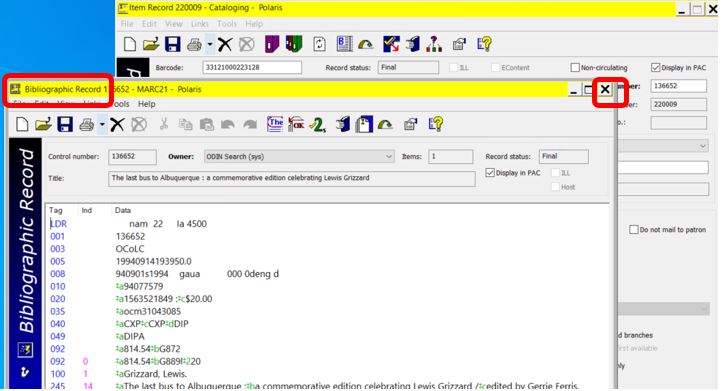Click 049 field data DIPA
The image size is (722, 391).
click(130, 337)
